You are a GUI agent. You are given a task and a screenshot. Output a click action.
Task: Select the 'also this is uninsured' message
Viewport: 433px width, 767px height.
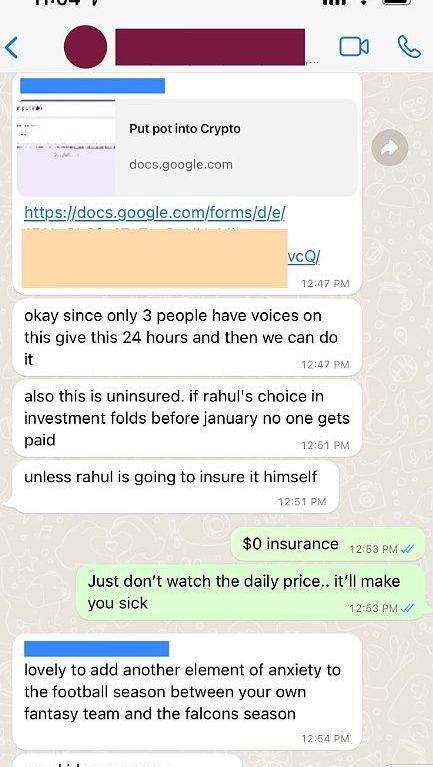(x=187, y=419)
